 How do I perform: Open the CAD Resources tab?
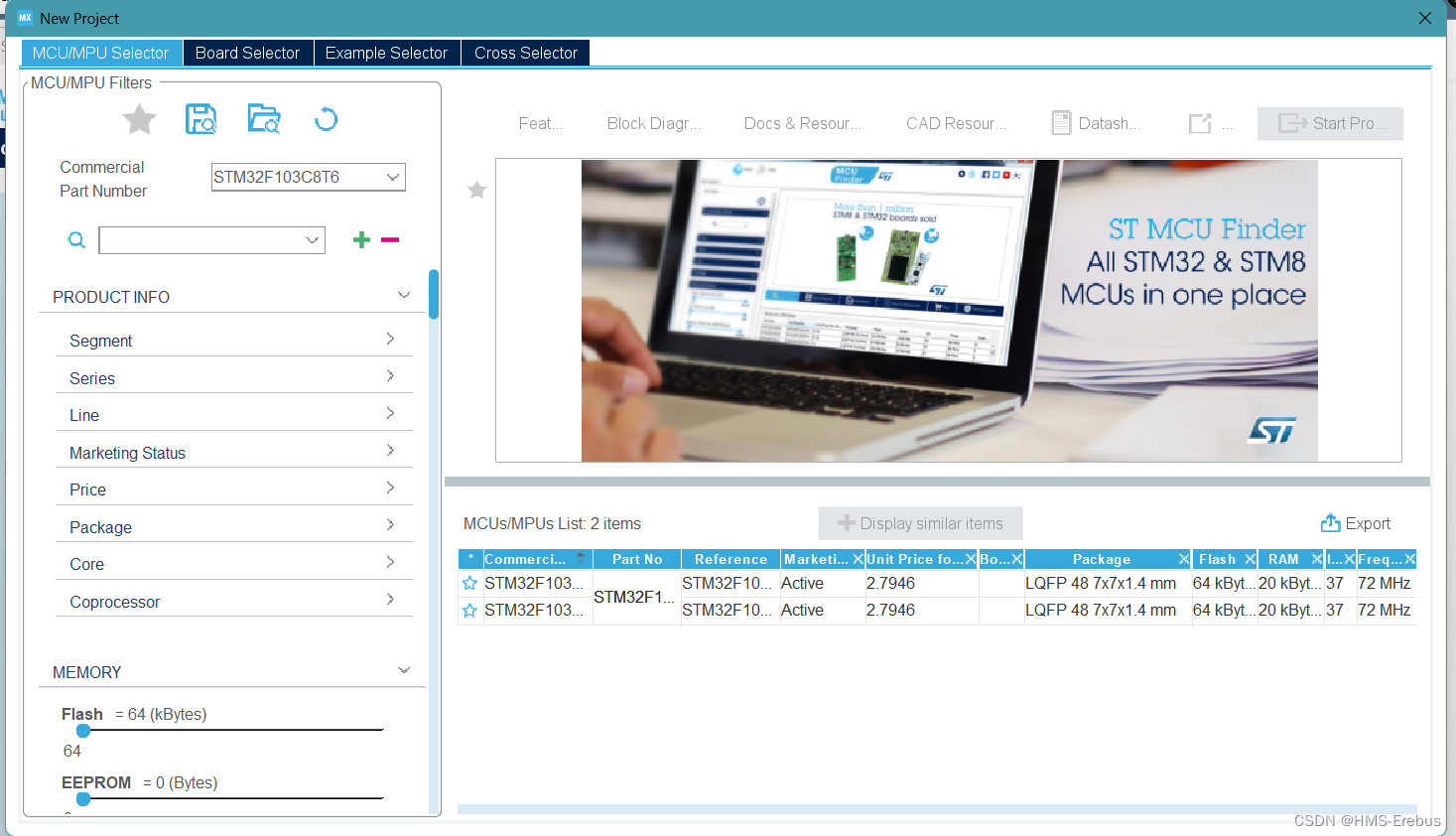956,123
